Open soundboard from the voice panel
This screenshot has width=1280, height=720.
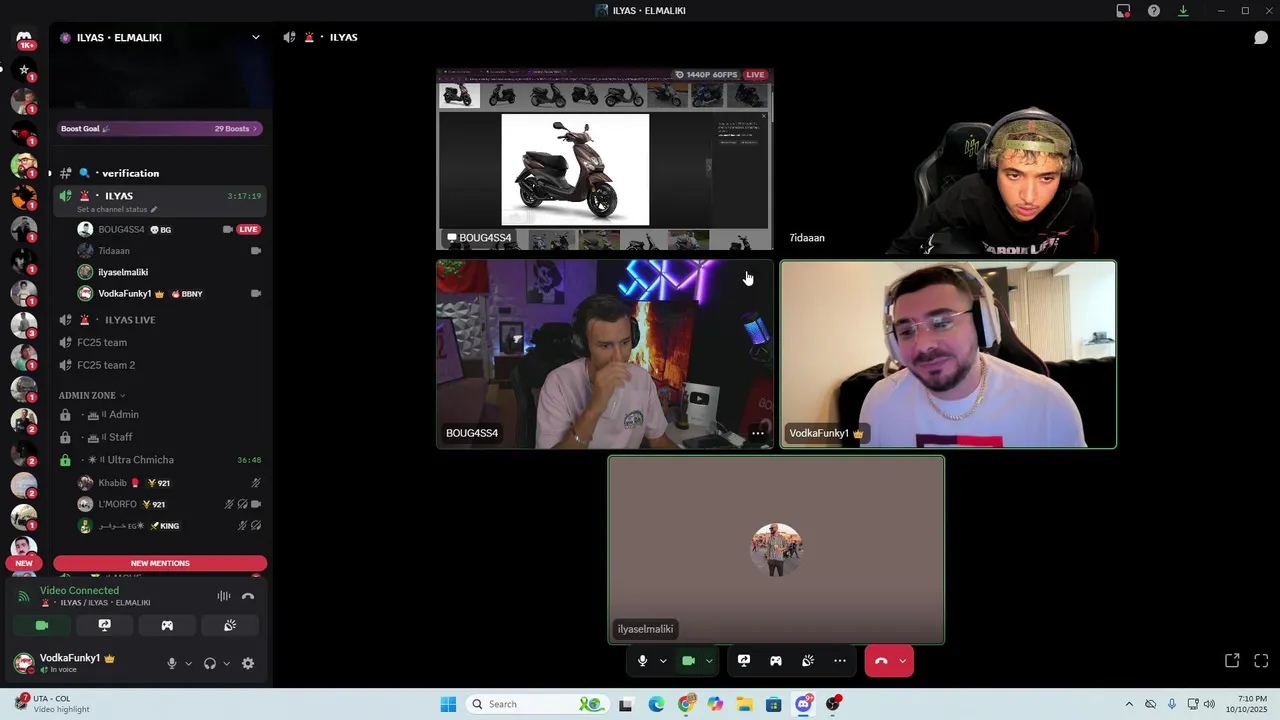(229, 625)
